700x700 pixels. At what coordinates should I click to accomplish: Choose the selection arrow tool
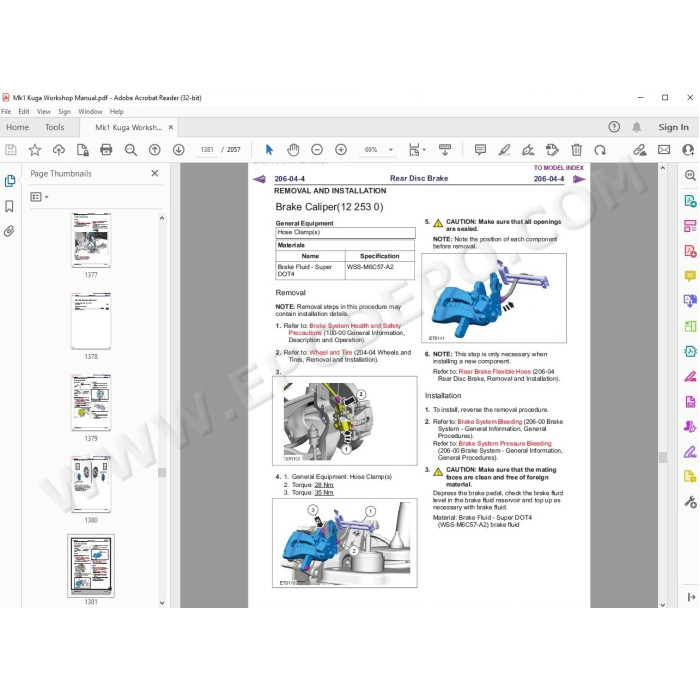[x=269, y=150]
